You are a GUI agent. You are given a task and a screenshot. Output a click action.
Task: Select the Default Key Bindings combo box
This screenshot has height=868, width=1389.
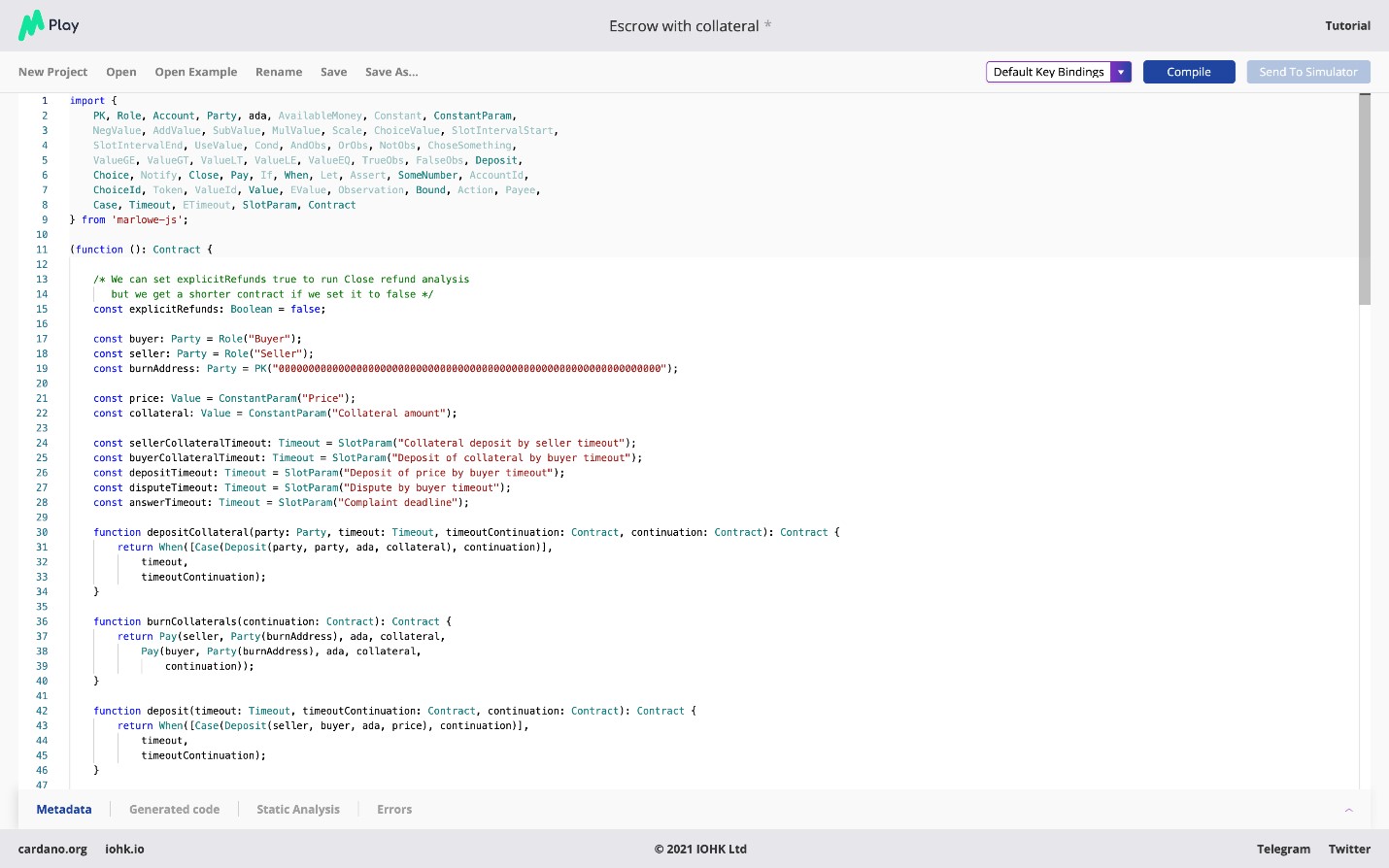1059,72
